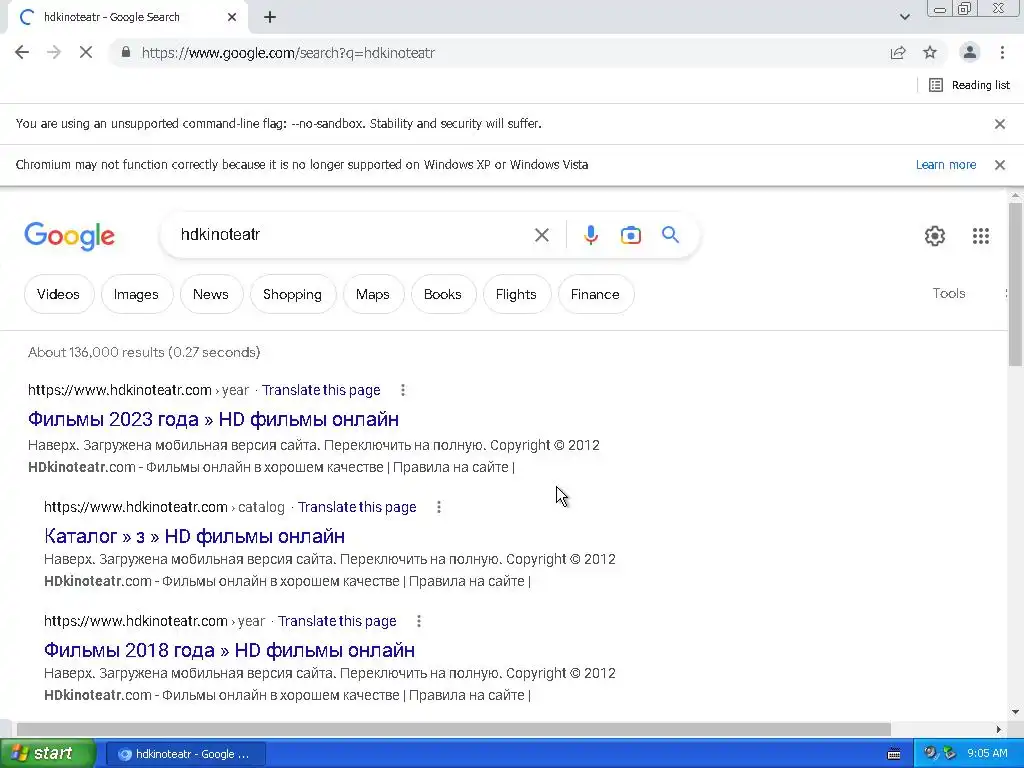Switch to Books results

443,294
